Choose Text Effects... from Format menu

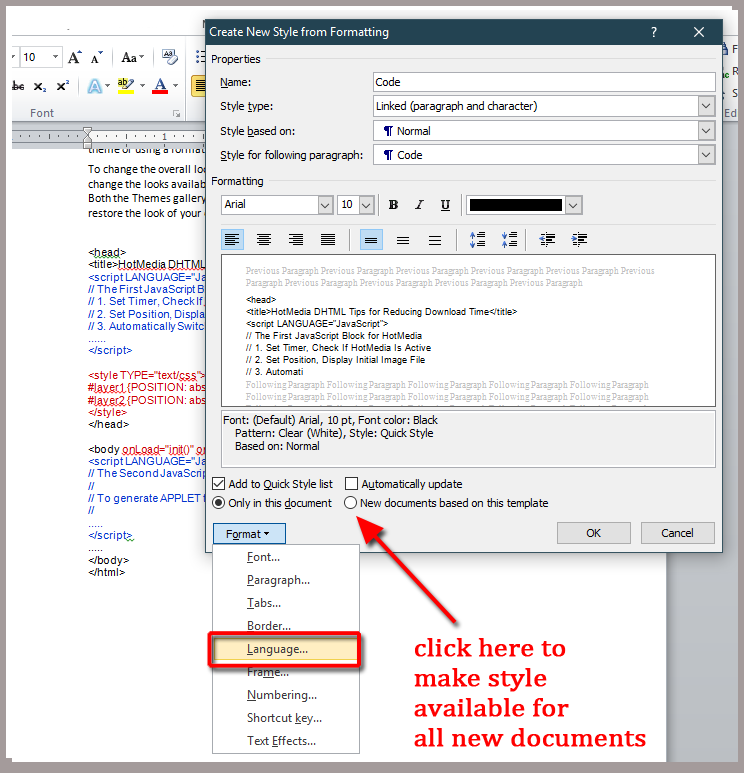pyautogui.click(x=286, y=741)
